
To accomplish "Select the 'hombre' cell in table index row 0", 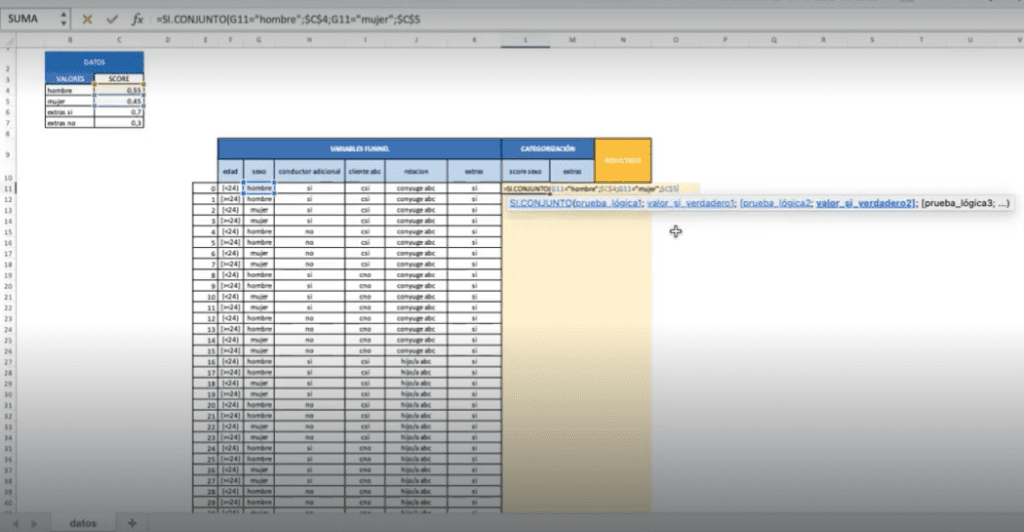I will click(x=259, y=188).
